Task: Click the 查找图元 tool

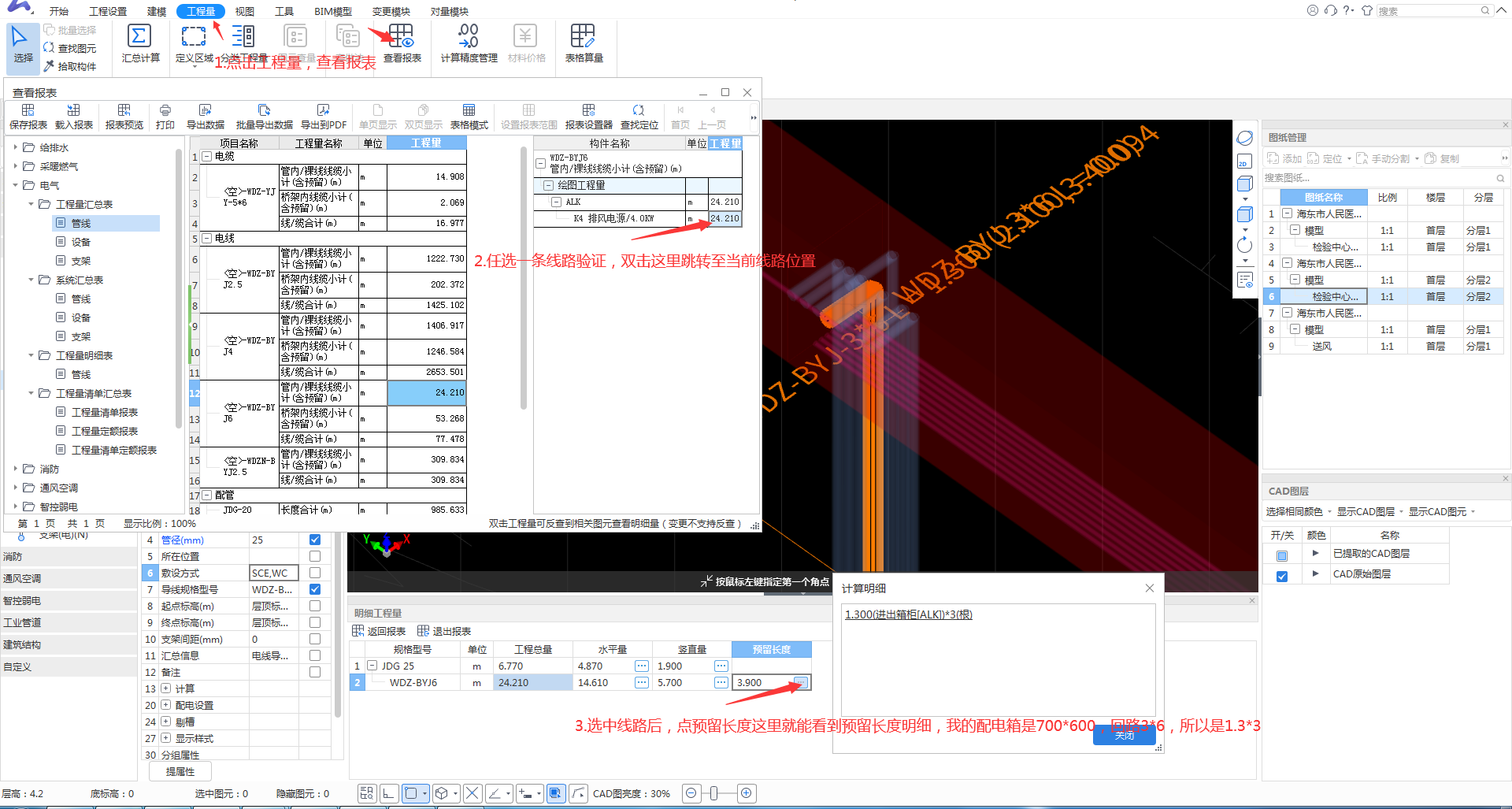Action: [x=70, y=48]
